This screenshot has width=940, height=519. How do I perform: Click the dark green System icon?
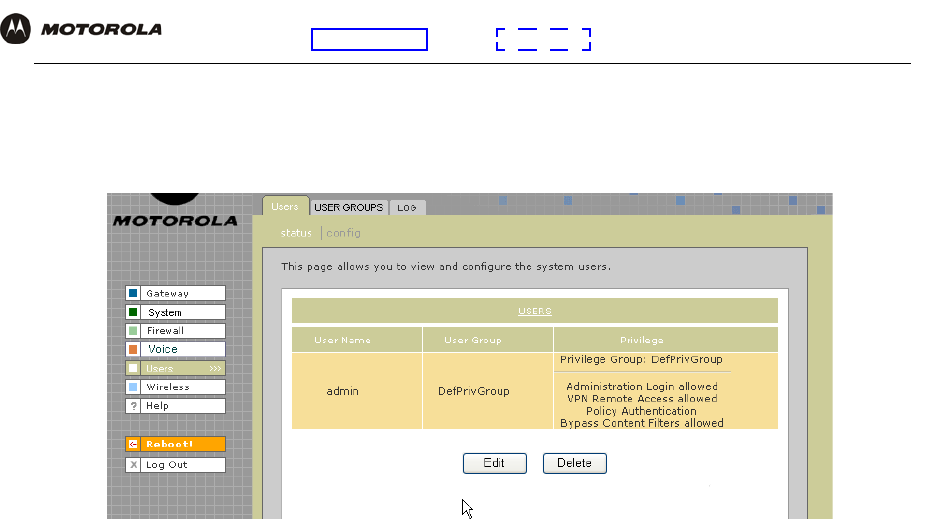[x=133, y=312]
